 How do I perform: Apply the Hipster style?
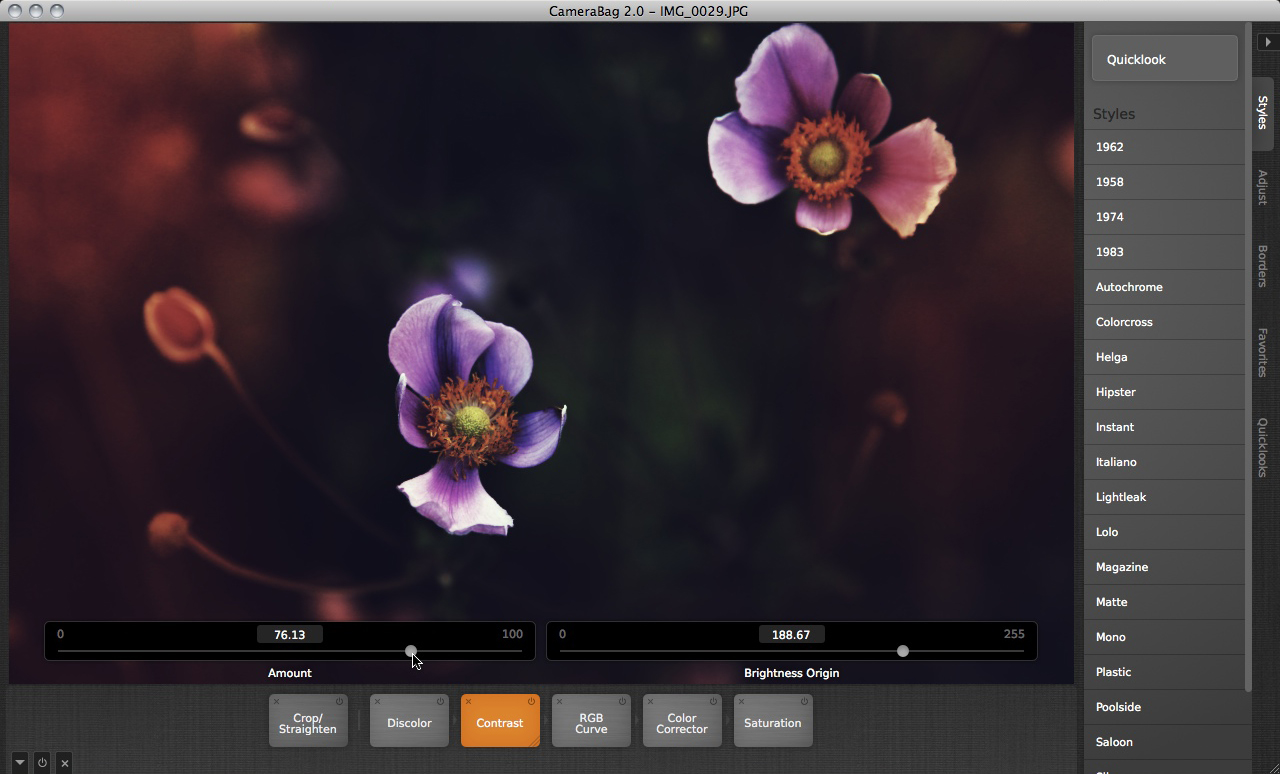1164,392
